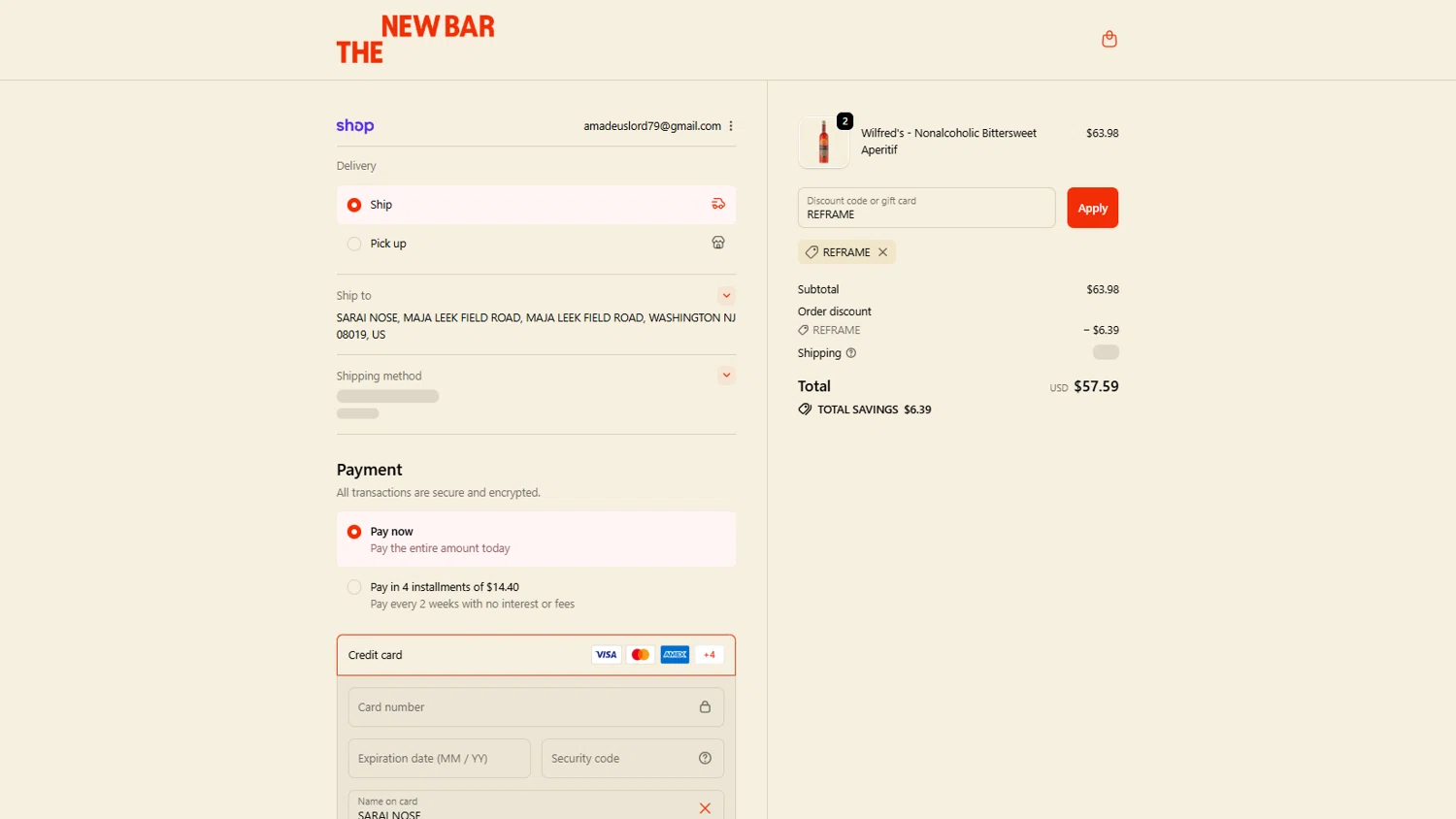Expand the Shipping method section
This screenshot has width=1456, height=819.
[x=726, y=376]
